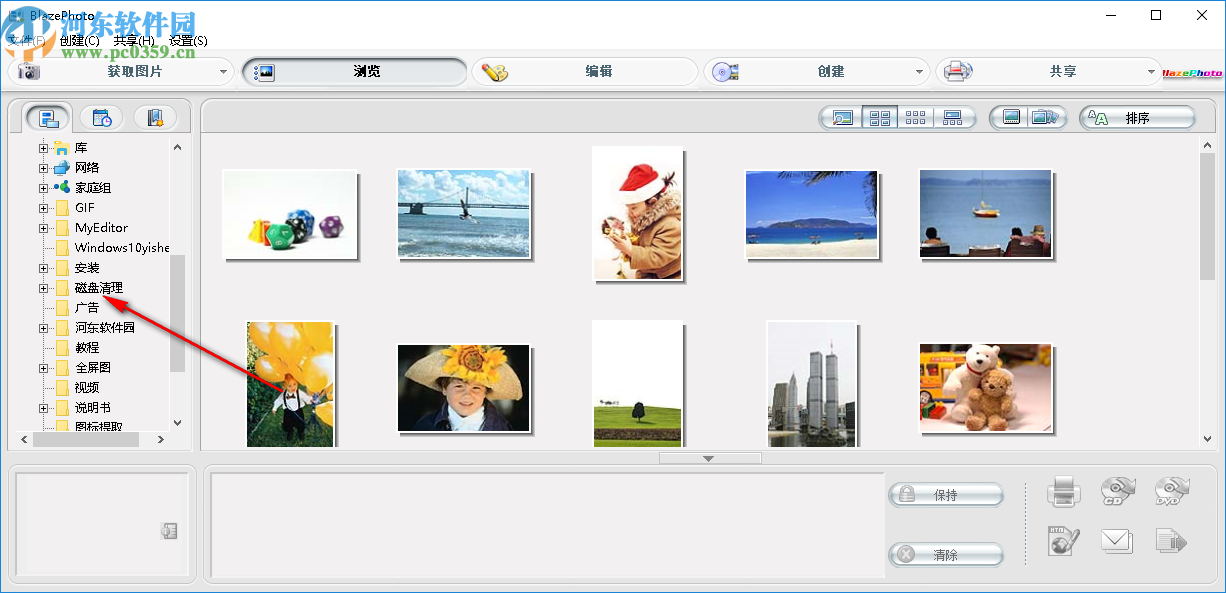Enable filmstrip view mode
The height and width of the screenshot is (593, 1226).
952,117
